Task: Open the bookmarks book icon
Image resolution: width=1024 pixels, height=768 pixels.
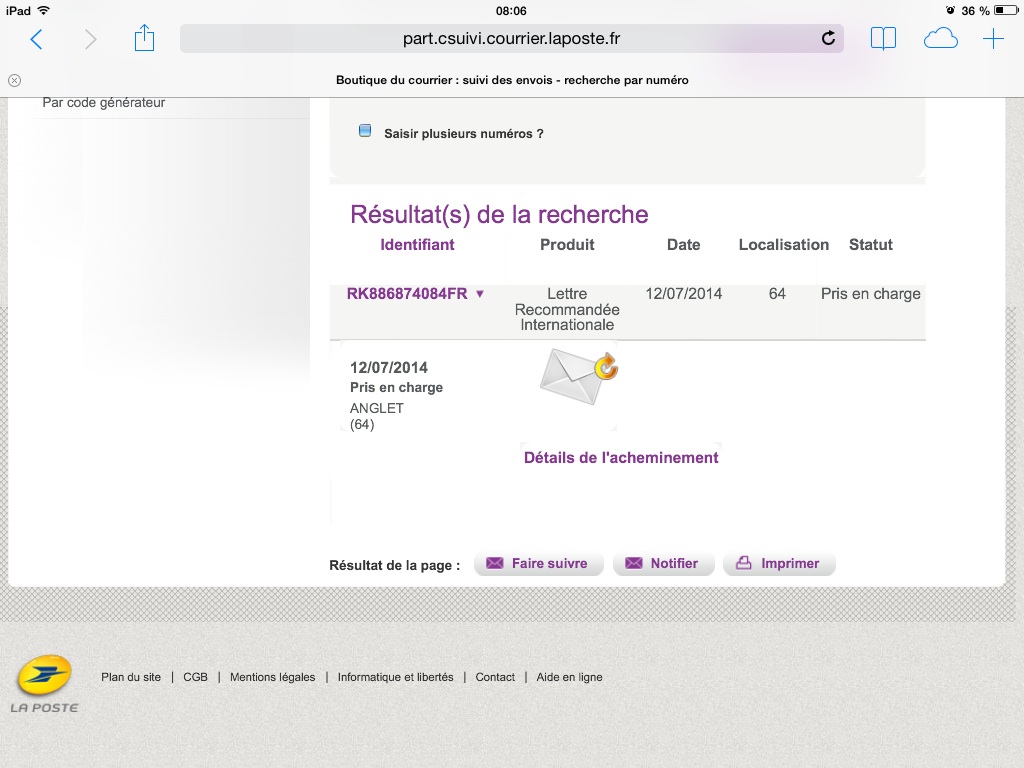Action: [x=883, y=39]
